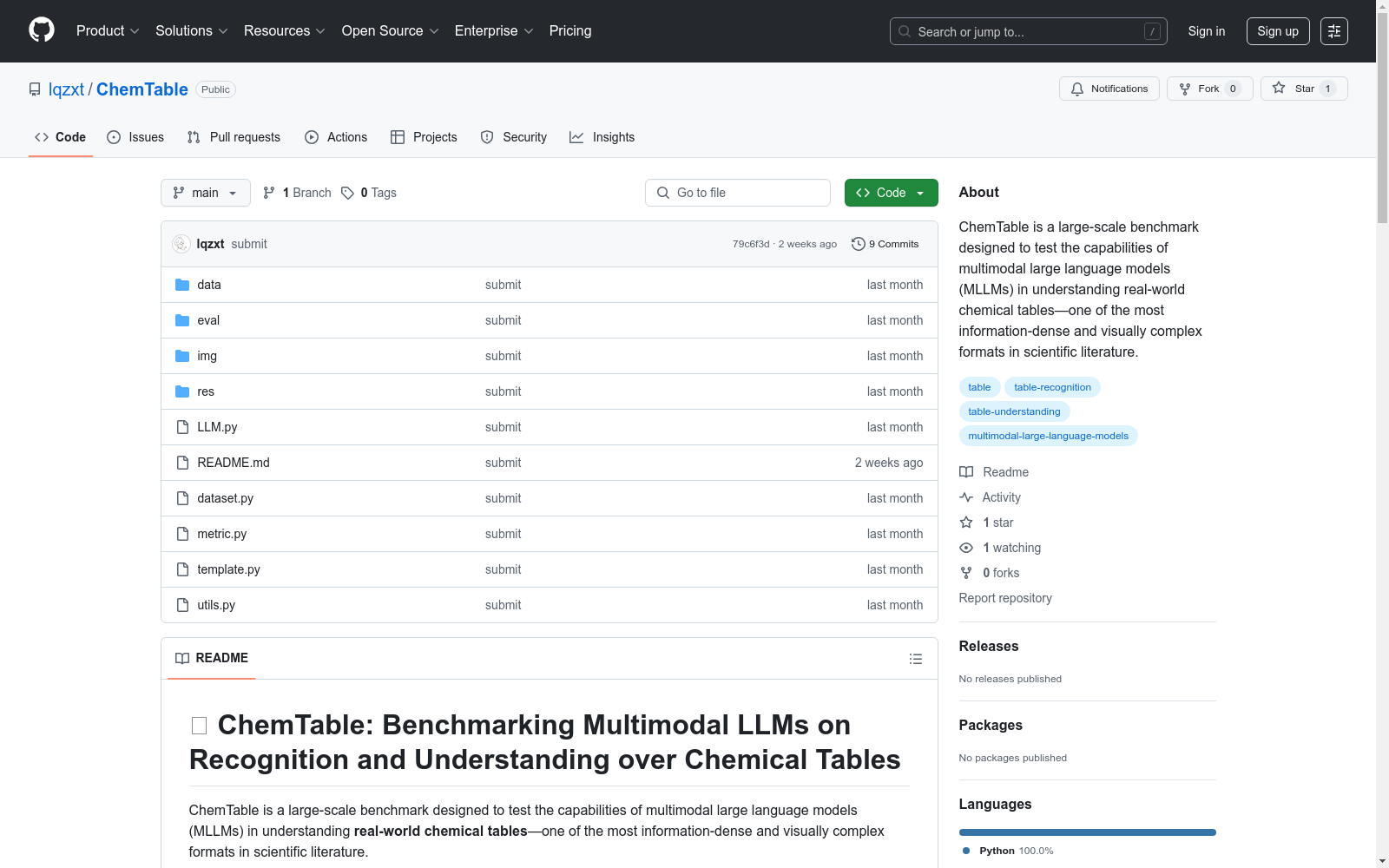
Task: Click the multimodal-large-language-models topic tag
Action: 1048,436
